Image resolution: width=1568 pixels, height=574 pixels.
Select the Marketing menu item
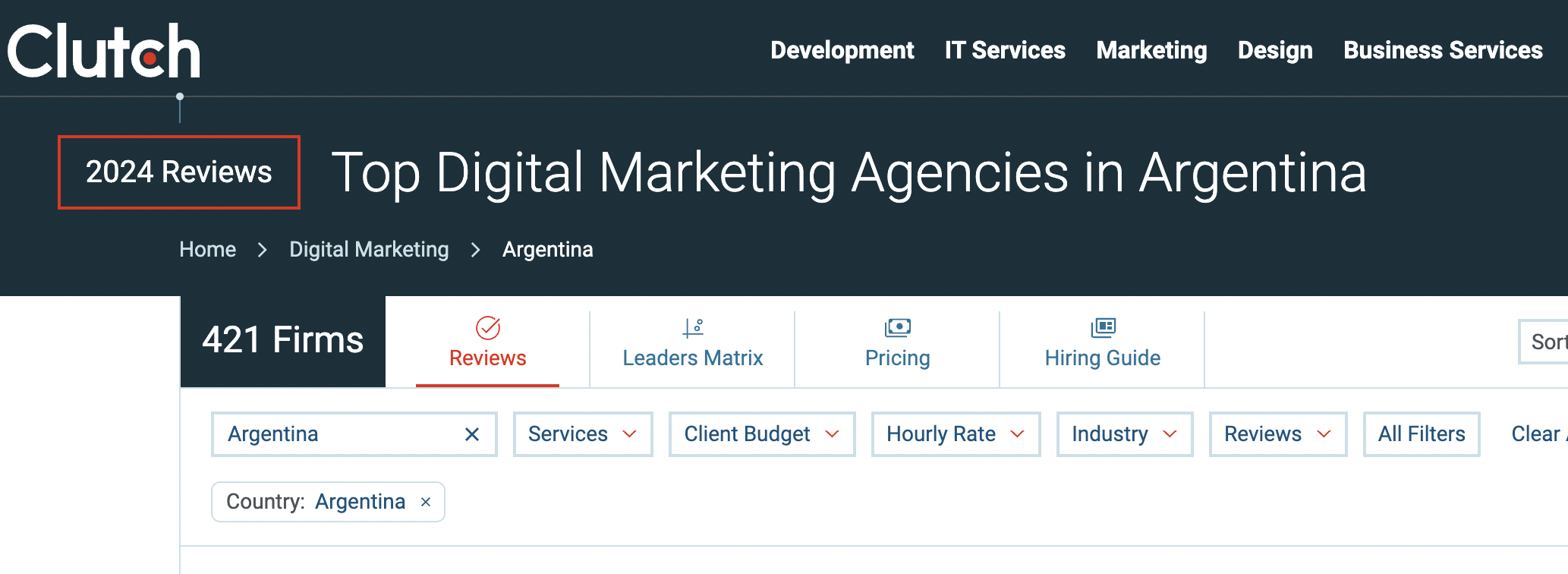tap(1151, 50)
